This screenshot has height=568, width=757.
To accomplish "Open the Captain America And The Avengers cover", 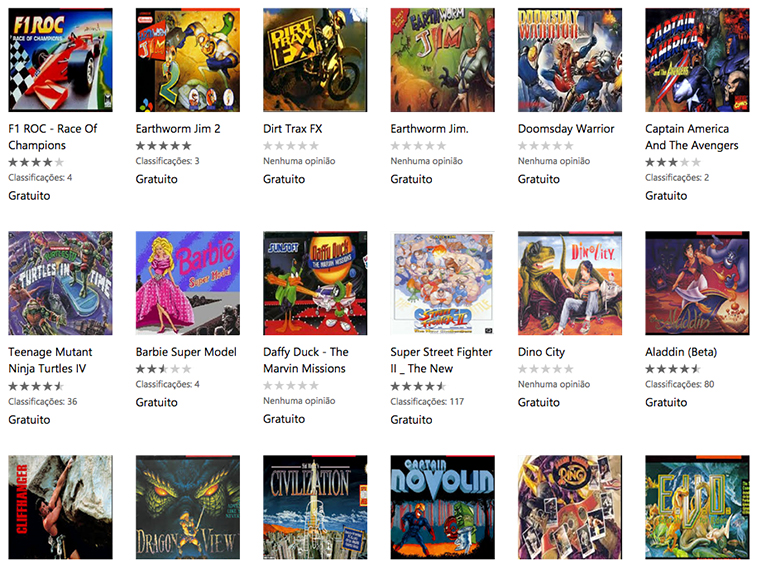I will click(697, 60).
